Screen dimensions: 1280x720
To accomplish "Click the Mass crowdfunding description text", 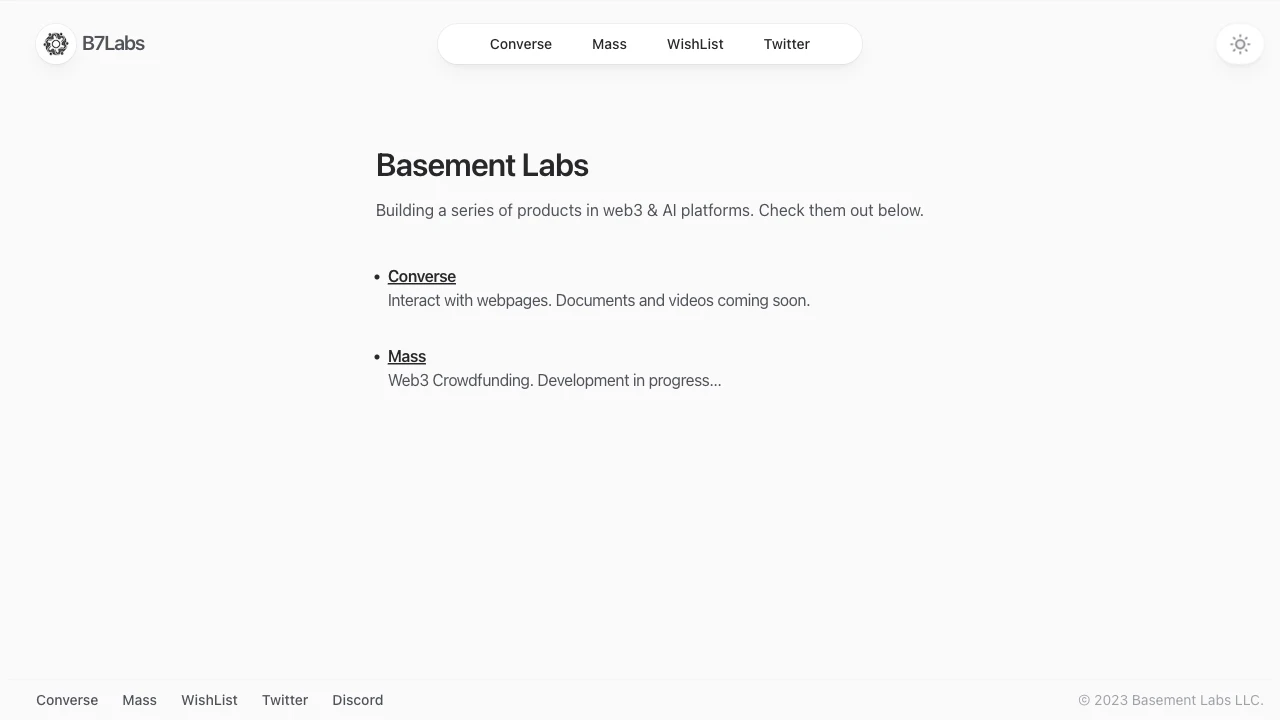I will (x=554, y=380).
